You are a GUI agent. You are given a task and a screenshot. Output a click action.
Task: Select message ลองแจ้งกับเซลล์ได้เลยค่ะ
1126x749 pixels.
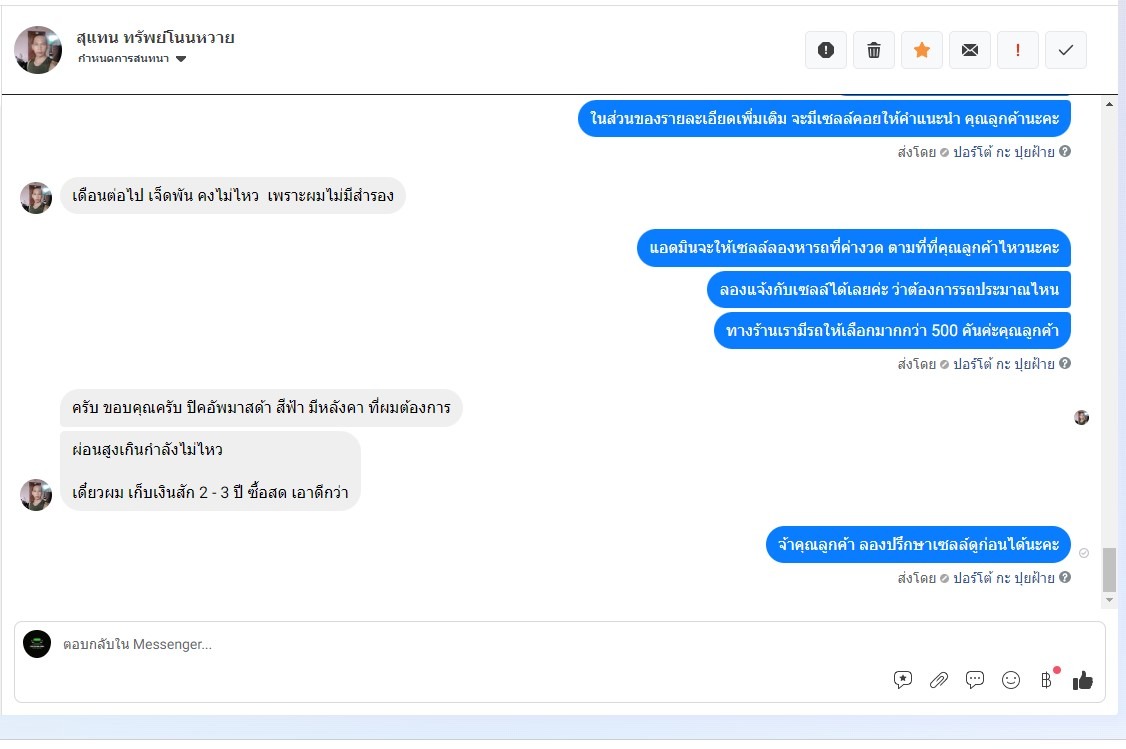(889, 289)
